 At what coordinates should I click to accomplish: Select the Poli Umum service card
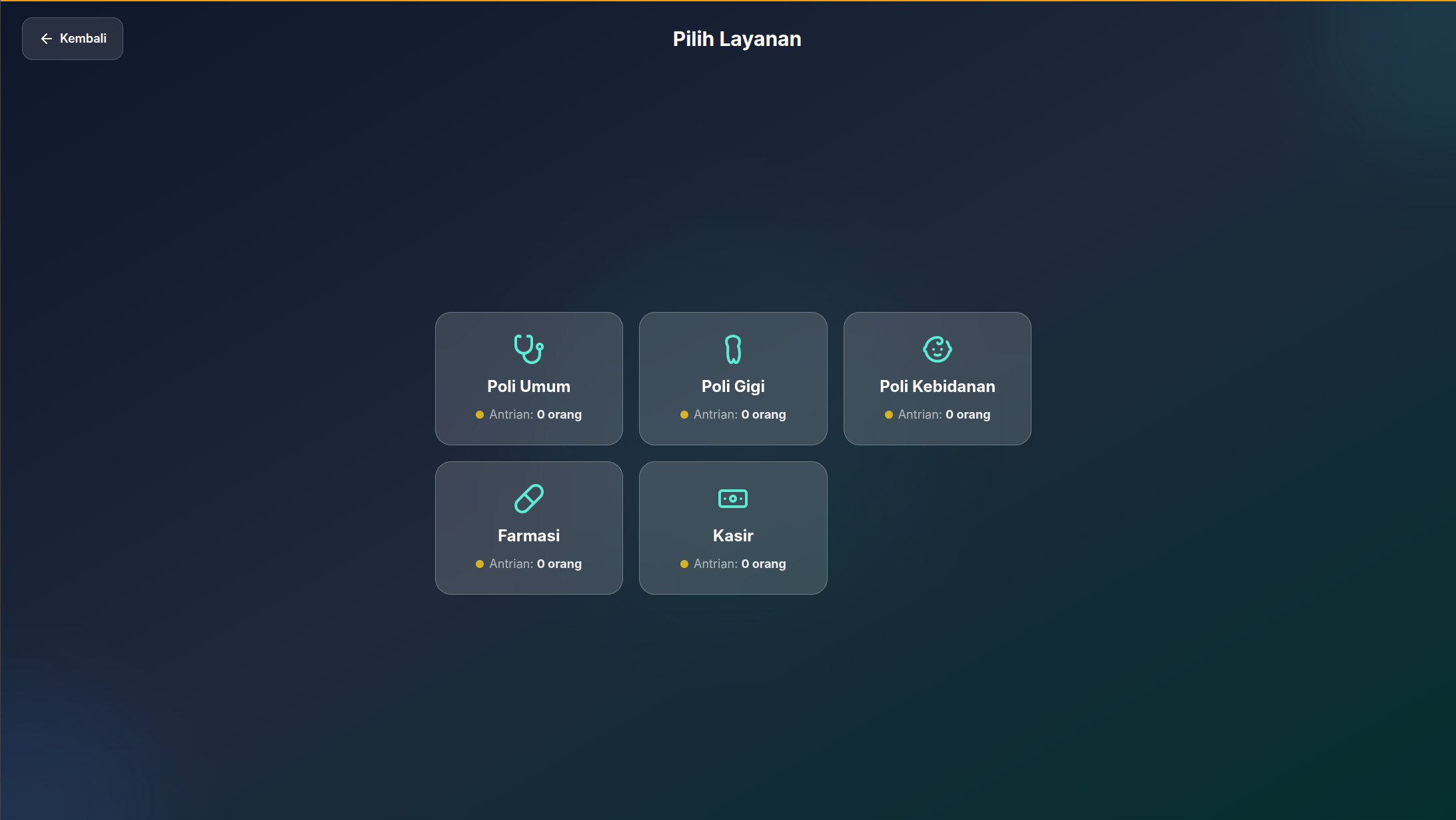pyautogui.click(x=528, y=378)
